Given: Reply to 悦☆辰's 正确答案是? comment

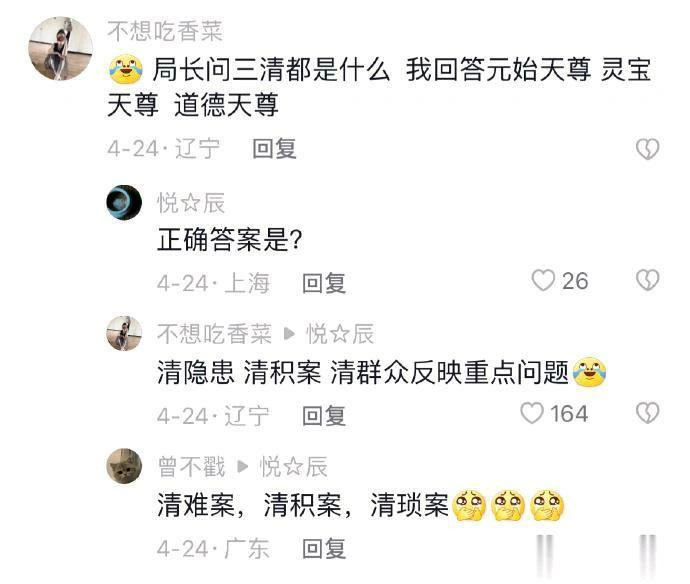Looking at the screenshot, I should click(324, 283).
